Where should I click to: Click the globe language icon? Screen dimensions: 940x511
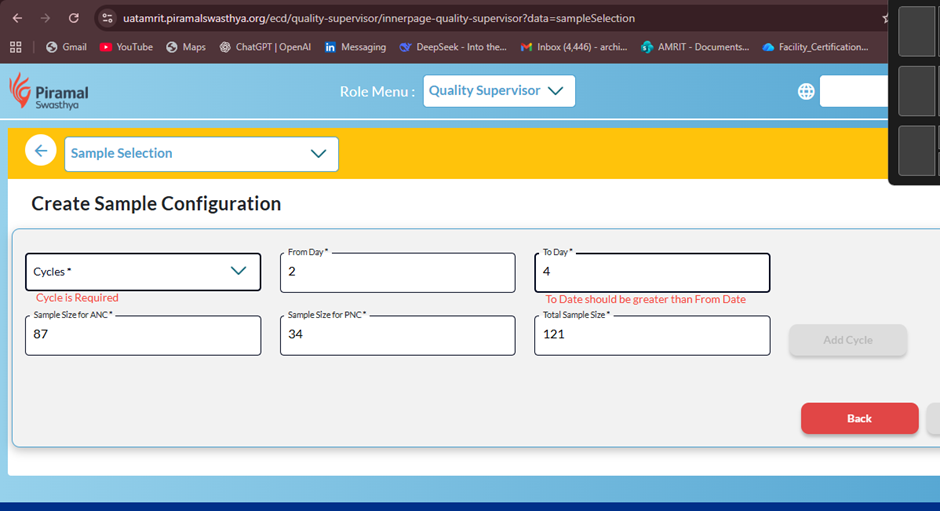coord(806,91)
